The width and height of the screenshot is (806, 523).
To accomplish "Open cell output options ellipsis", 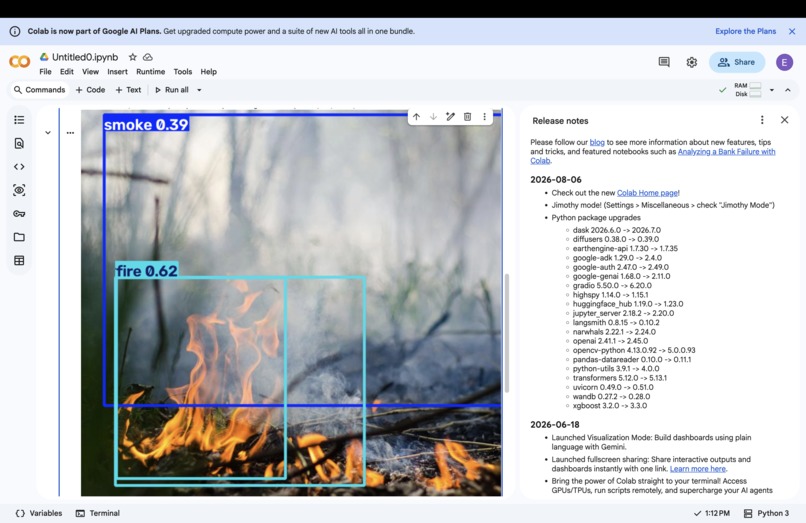I will [70, 133].
